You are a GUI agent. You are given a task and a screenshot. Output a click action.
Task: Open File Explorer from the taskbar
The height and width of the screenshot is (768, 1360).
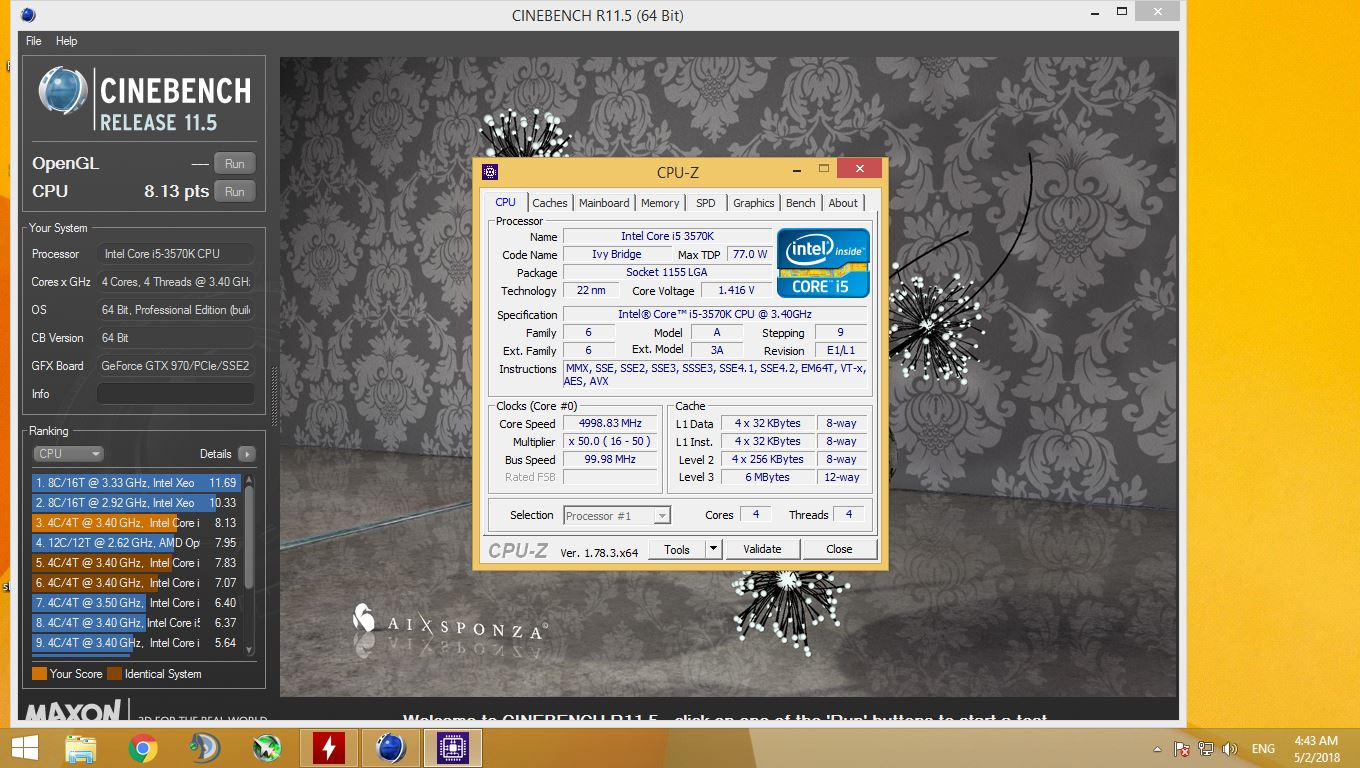point(80,748)
